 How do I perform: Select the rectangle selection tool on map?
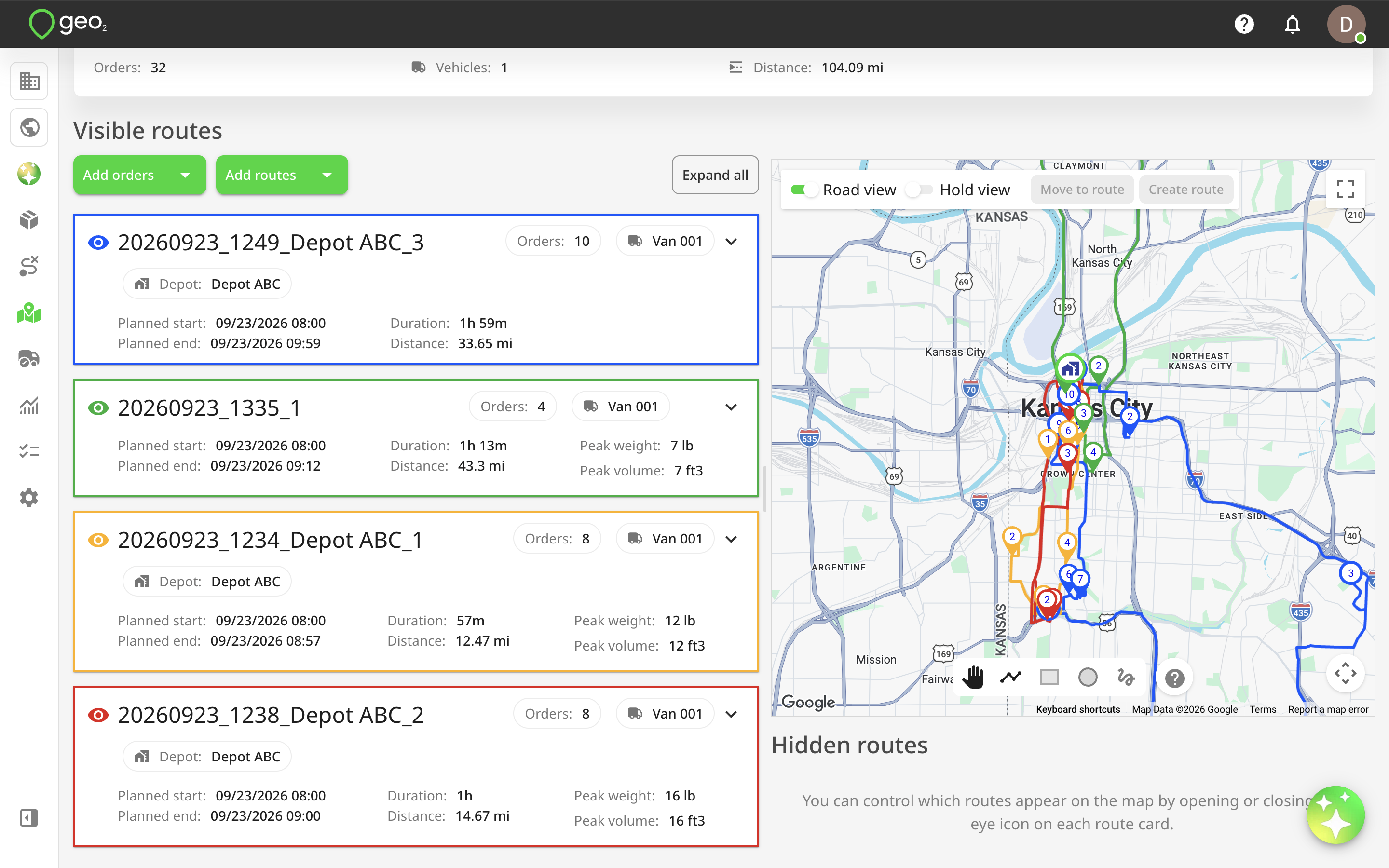click(1049, 678)
